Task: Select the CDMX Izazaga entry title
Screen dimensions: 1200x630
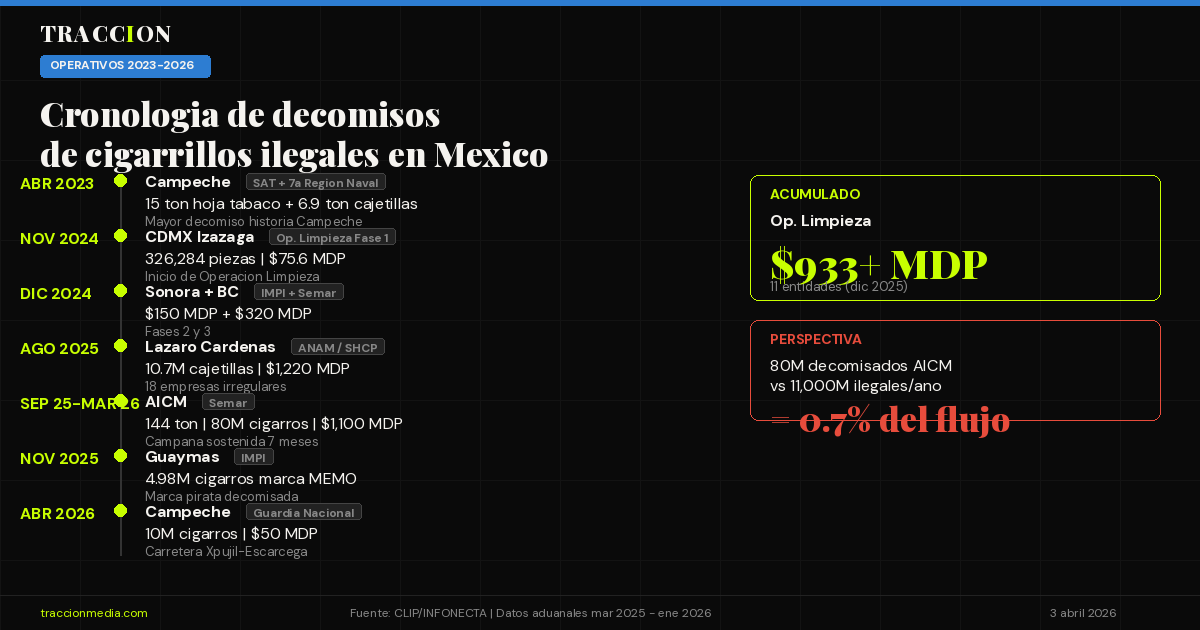Action: [x=199, y=237]
